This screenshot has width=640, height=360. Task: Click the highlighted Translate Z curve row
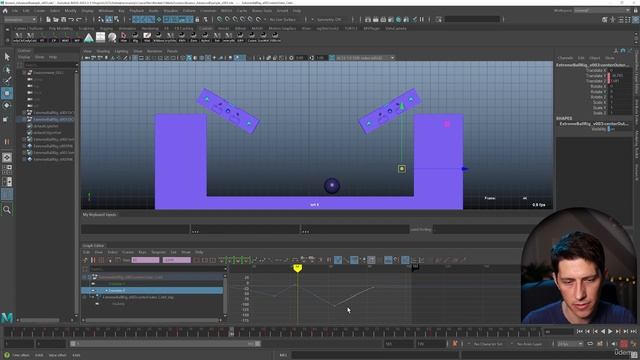(152, 290)
